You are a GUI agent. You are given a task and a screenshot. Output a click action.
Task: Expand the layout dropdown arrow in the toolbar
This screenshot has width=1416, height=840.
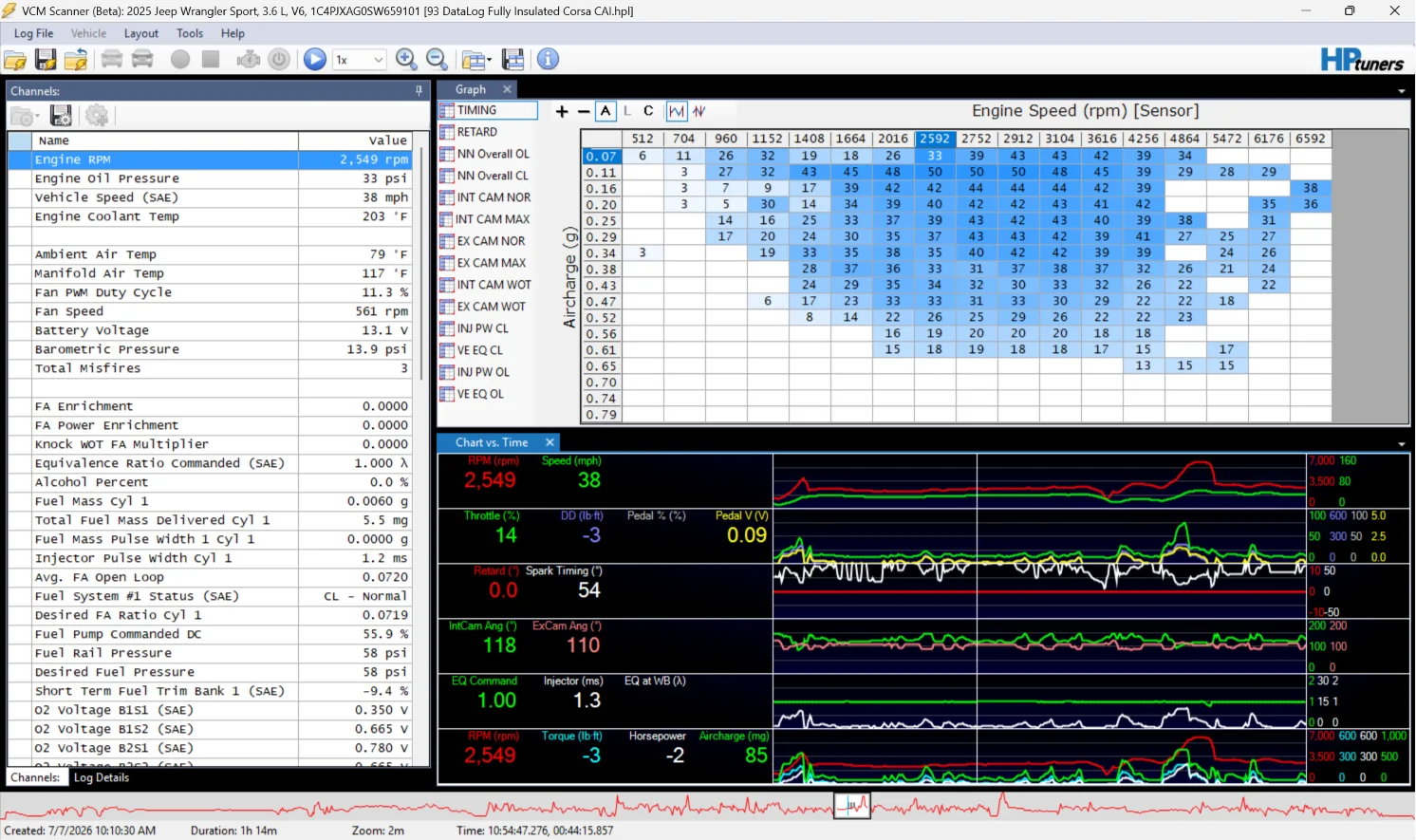click(x=489, y=60)
